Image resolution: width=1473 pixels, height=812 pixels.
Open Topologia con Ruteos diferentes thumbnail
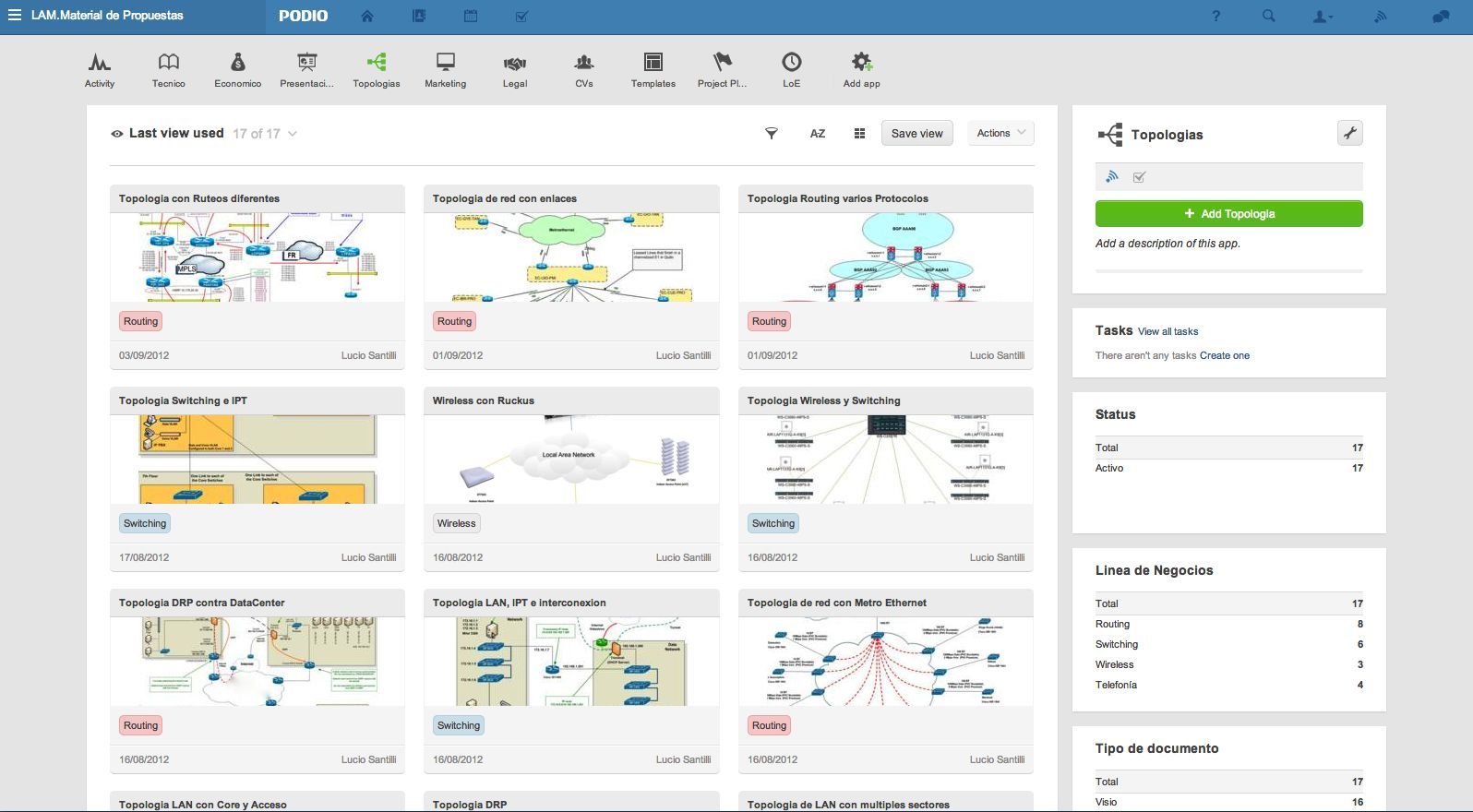[x=257, y=257]
